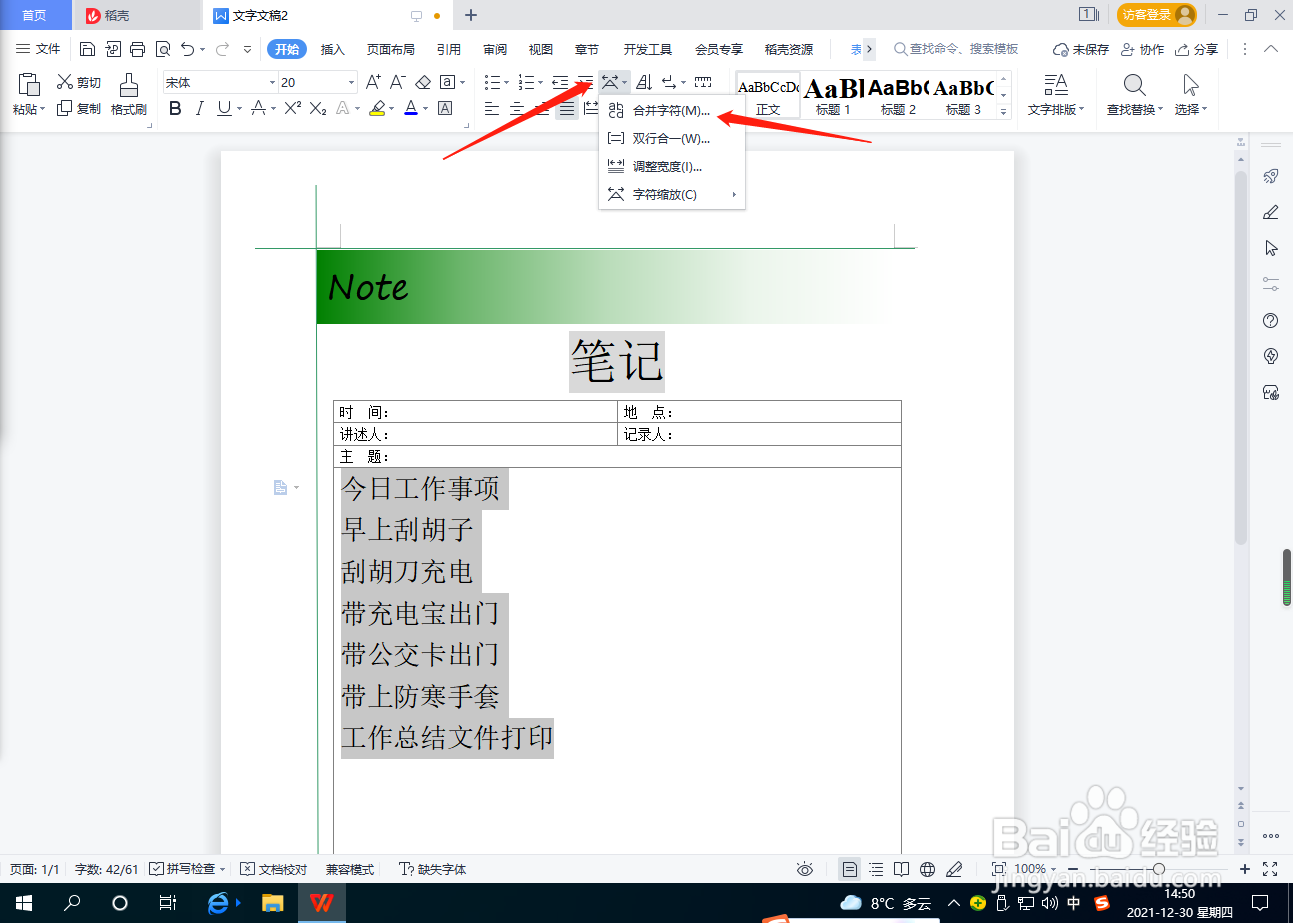Clear formatting with the eraser icon
Image resolution: width=1293 pixels, height=923 pixels.
coord(423,82)
